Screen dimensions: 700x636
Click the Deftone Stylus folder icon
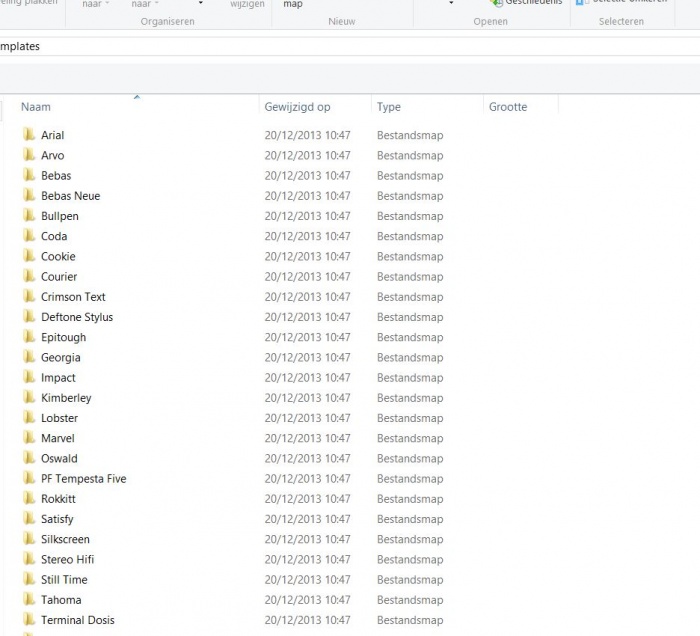pyautogui.click(x=29, y=316)
